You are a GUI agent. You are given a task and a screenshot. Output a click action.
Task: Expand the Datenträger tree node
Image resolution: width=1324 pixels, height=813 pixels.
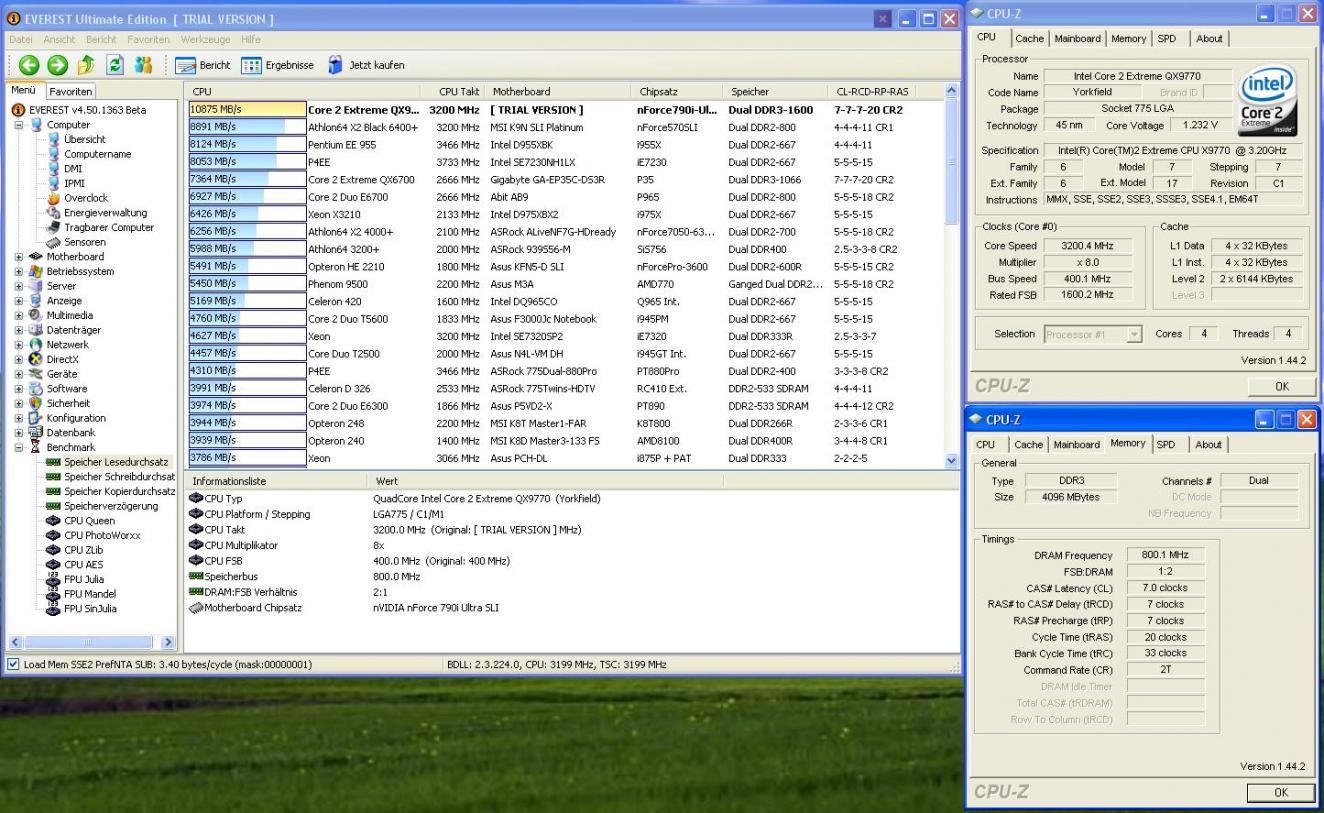[x=19, y=330]
